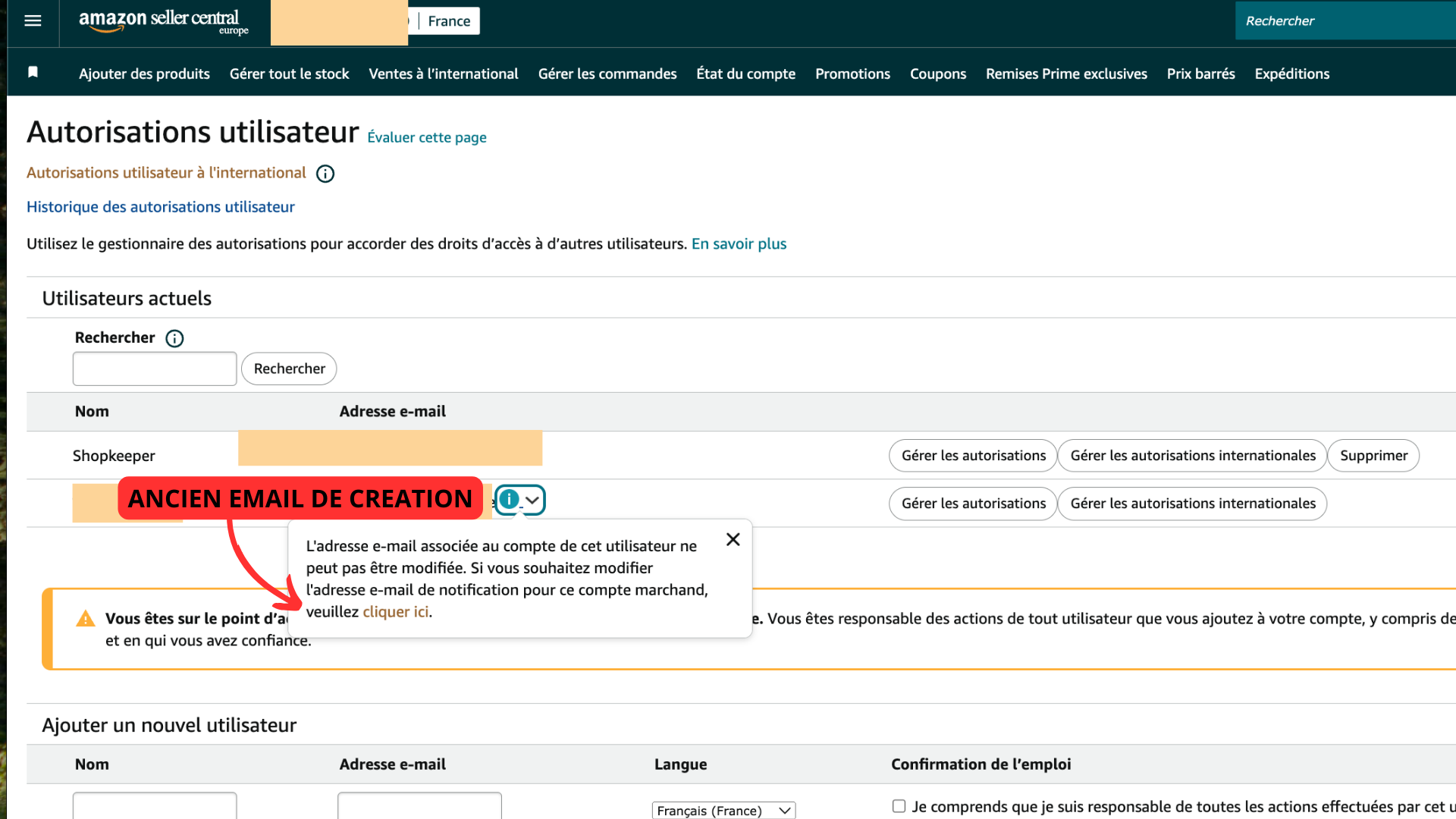Open Historique des autorisations utilisateur link
This screenshot has width=1456, height=819.
pyautogui.click(x=160, y=207)
